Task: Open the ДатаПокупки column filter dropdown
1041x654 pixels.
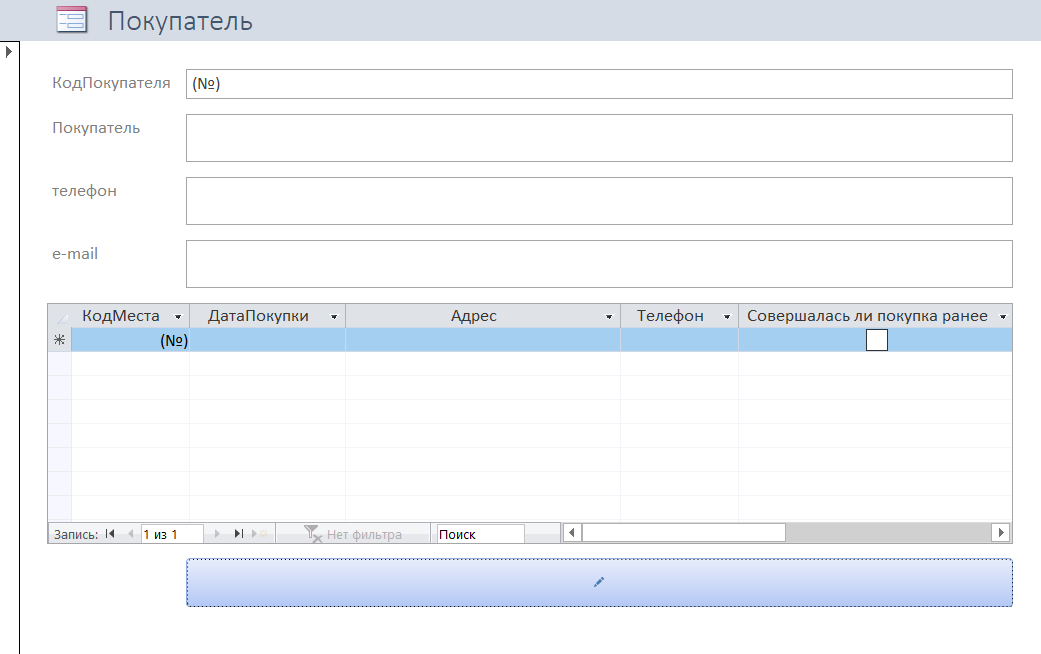Action: pos(334,316)
